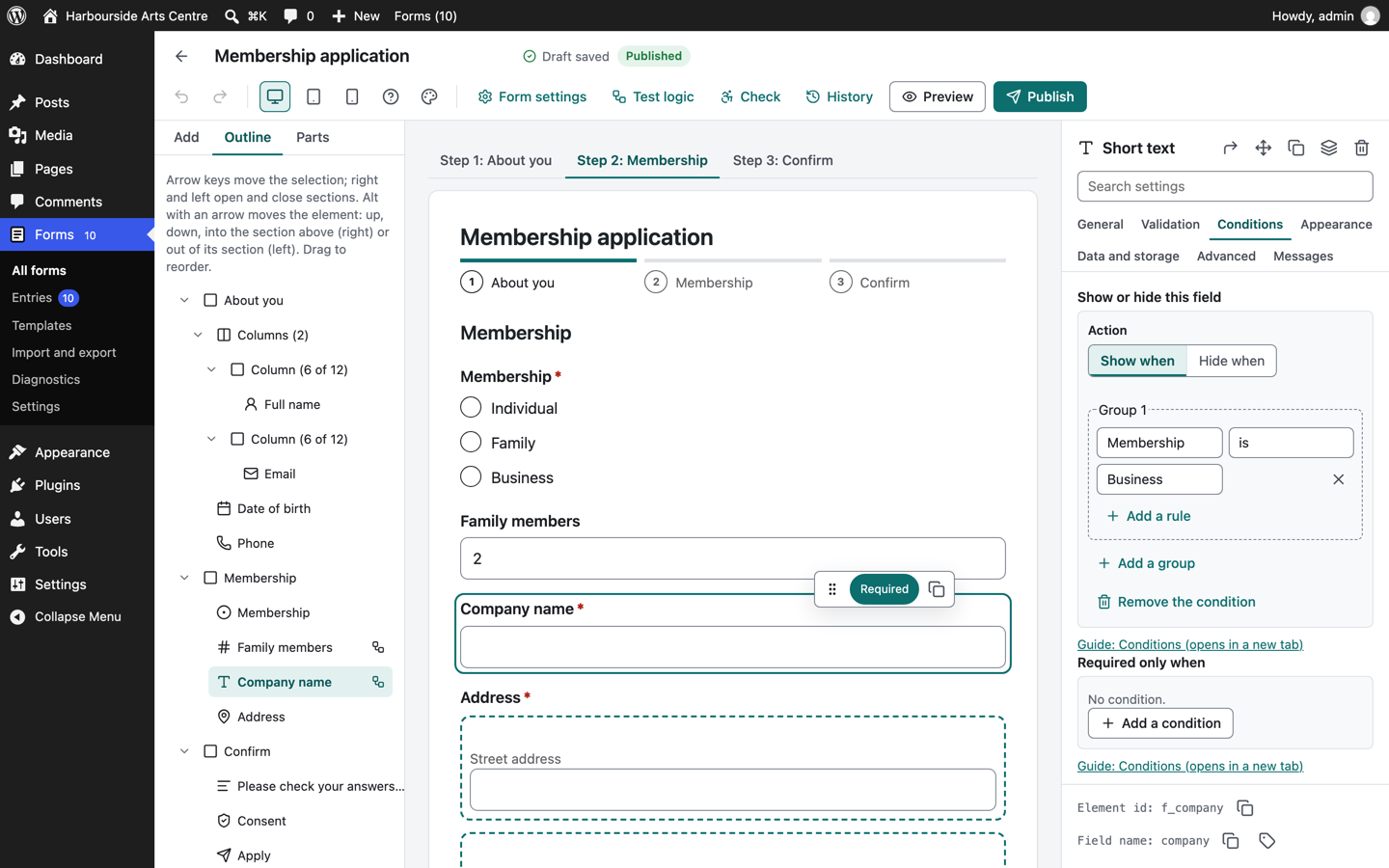The width and height of the screenshot is (1389, 868).
Task: Click the move icon in Short text header
Action: coord(1264,148)
